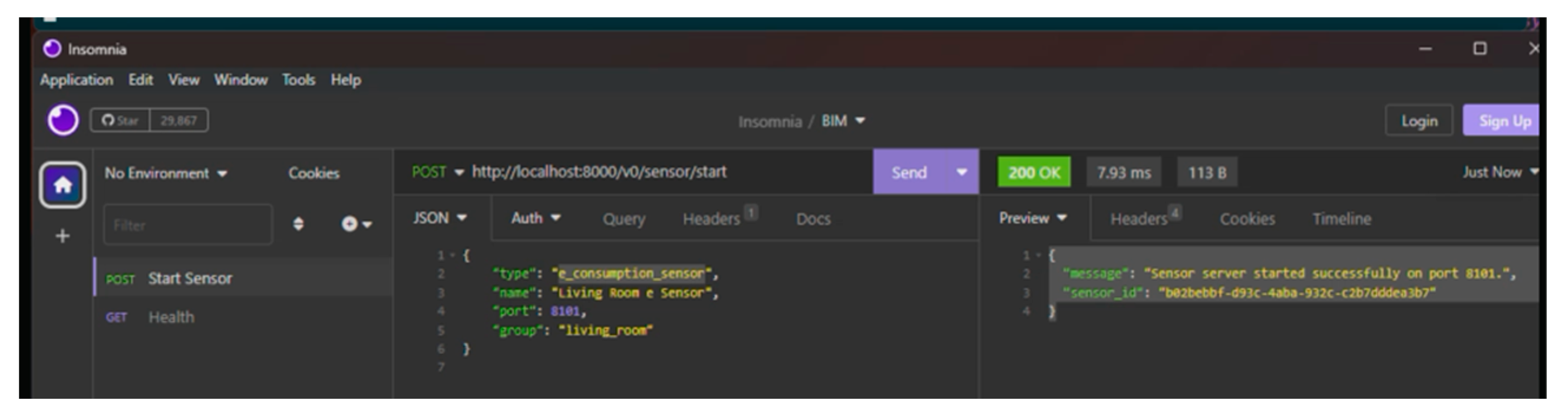
Task: Open the BIM project dropdown
Action: [x=843, y=122]
